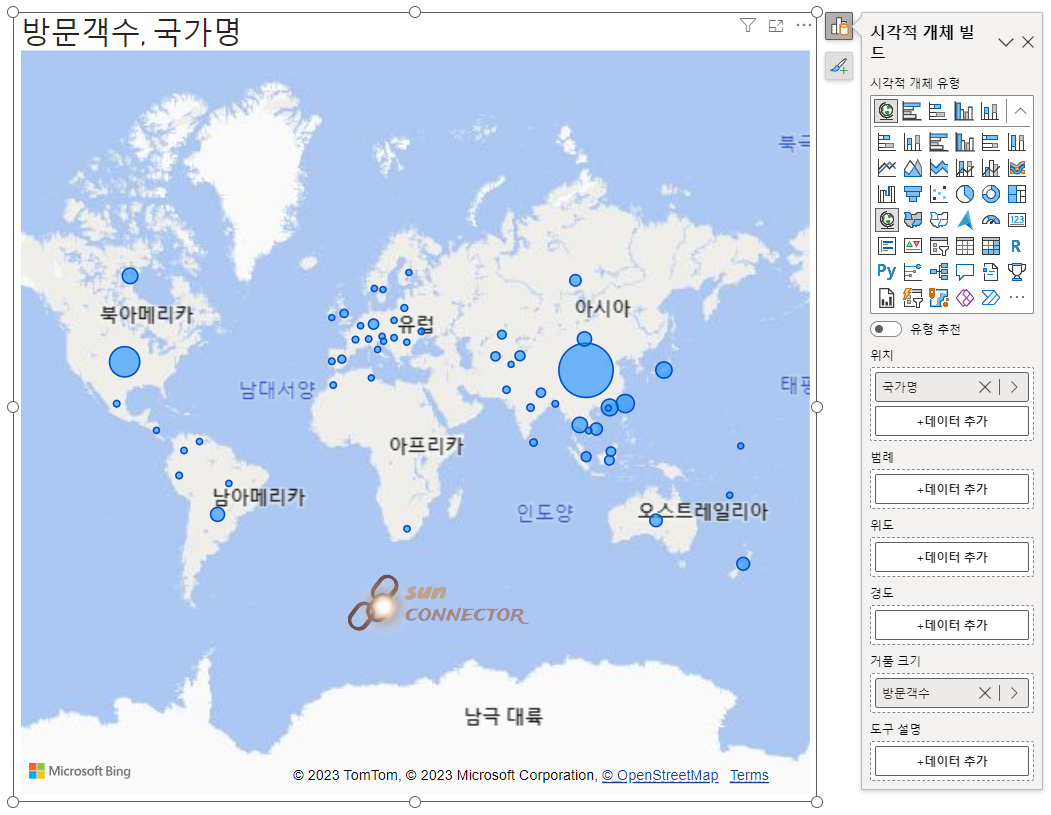Add data to the 범례 well
Image resolution: width=1051 pixels, height=815 pixels.
(952, 489)
